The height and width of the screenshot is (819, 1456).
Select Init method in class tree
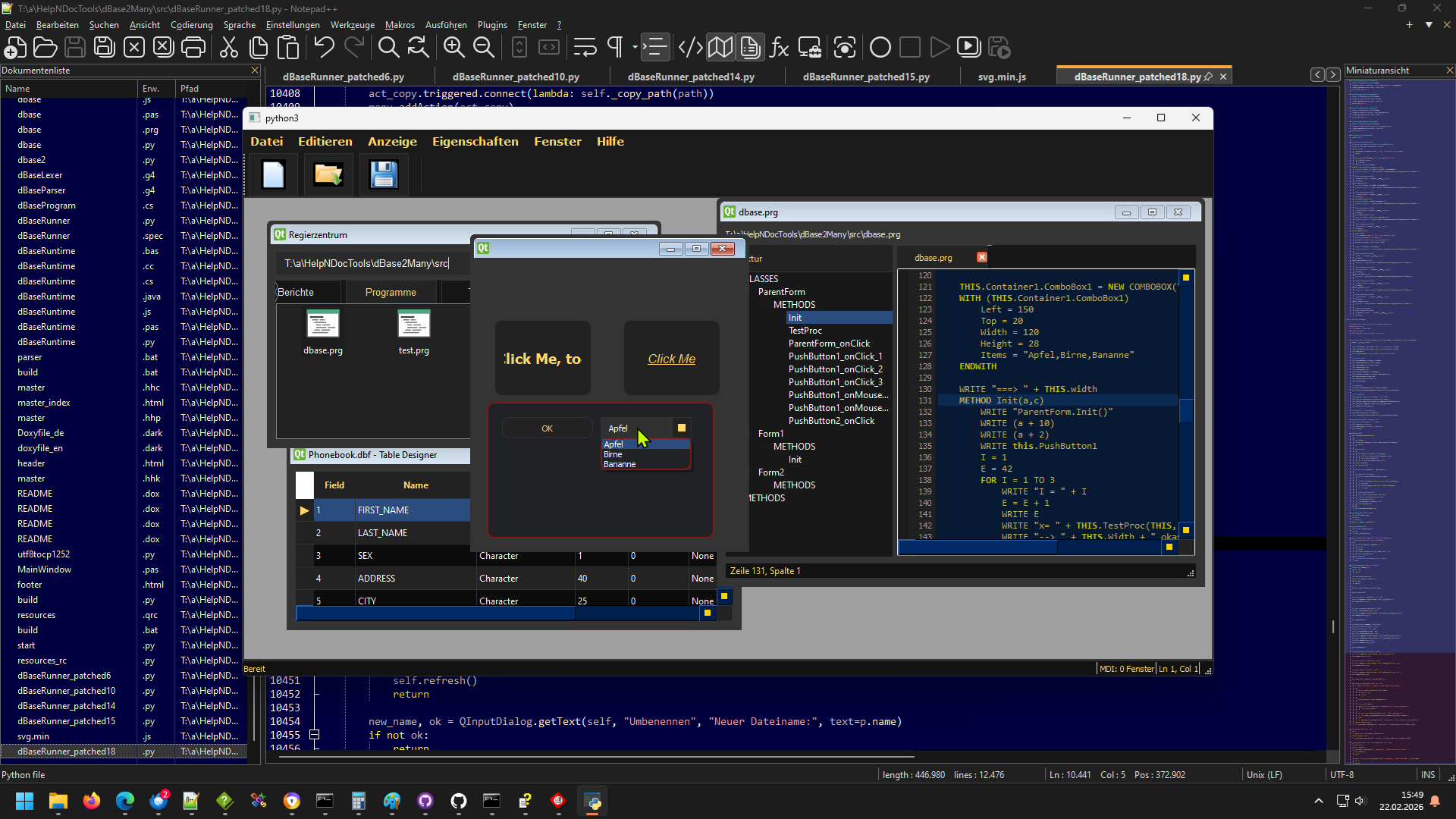click(795, 318)
